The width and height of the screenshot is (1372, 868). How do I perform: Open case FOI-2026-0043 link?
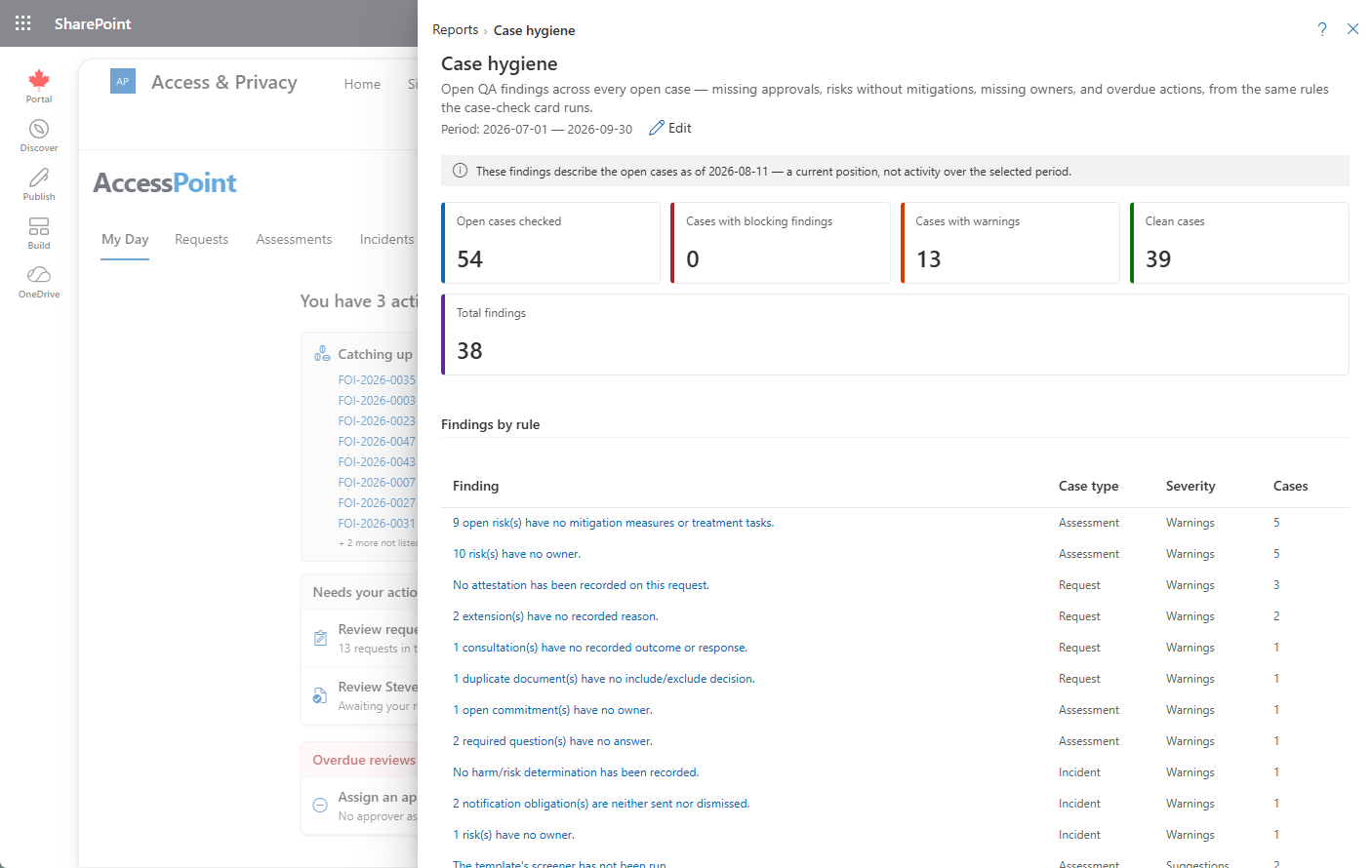coord(377,462)
